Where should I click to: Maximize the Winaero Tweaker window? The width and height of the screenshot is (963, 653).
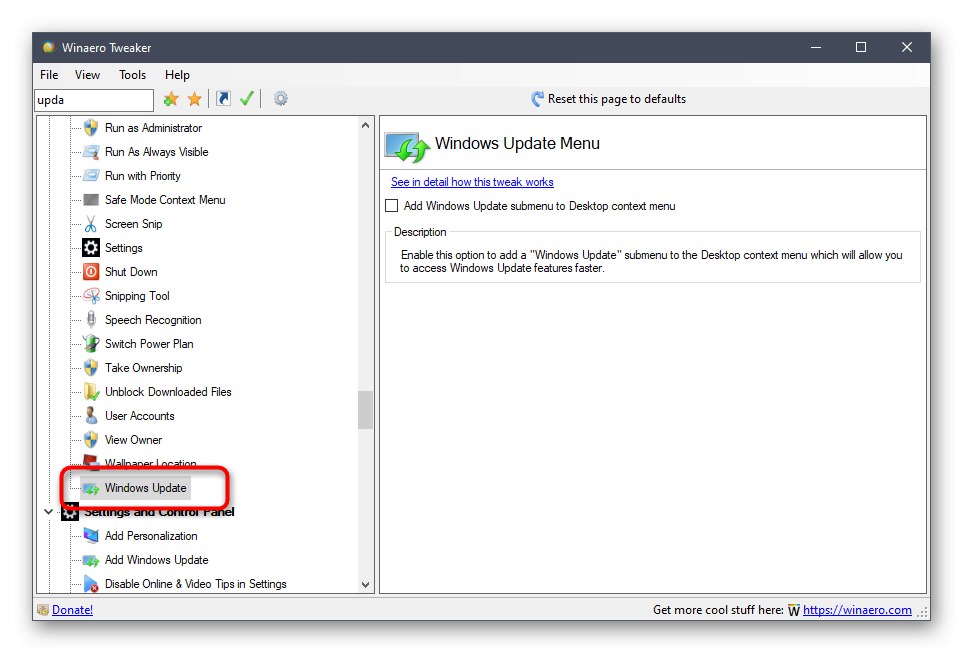[861, 47]
